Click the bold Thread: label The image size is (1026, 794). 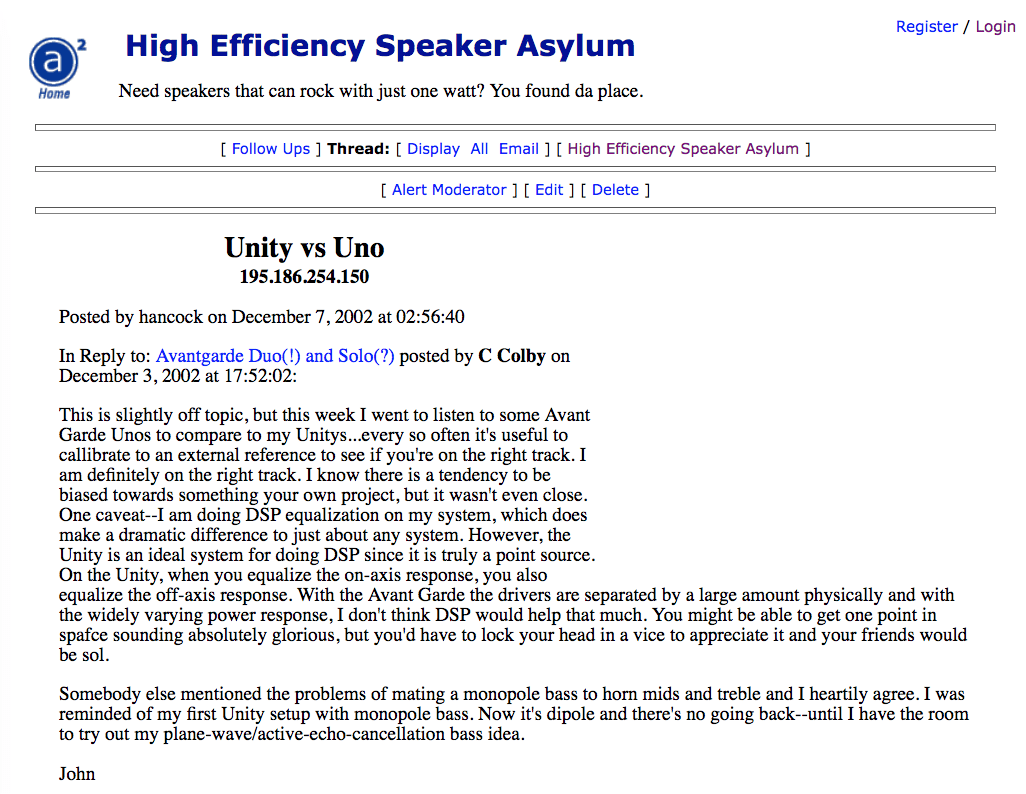[358, 149]
